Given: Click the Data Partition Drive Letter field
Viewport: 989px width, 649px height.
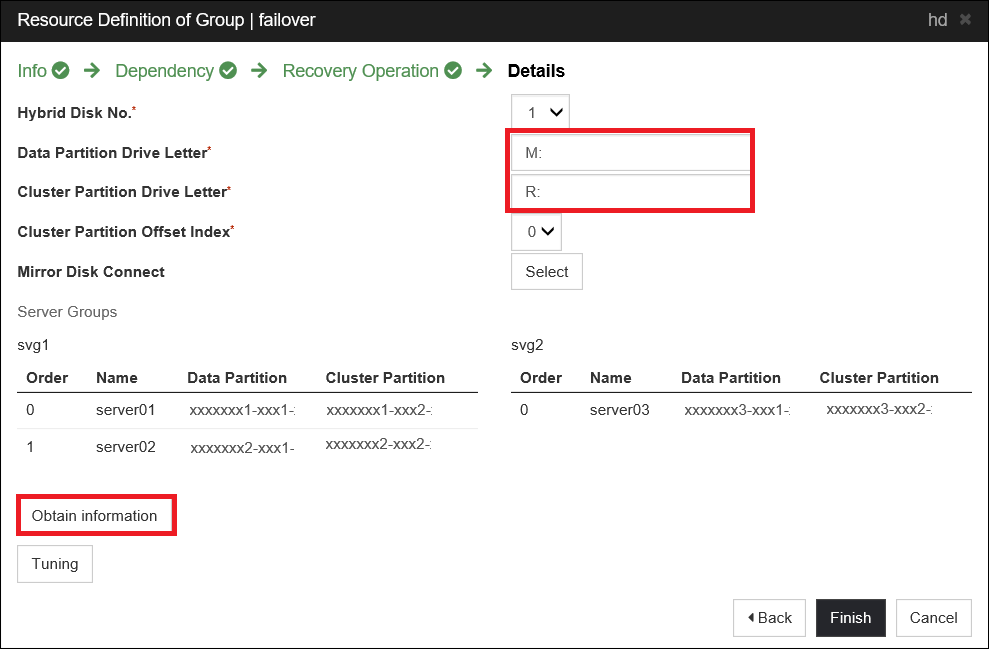Looking at the screenshot, I should point(630,150).
